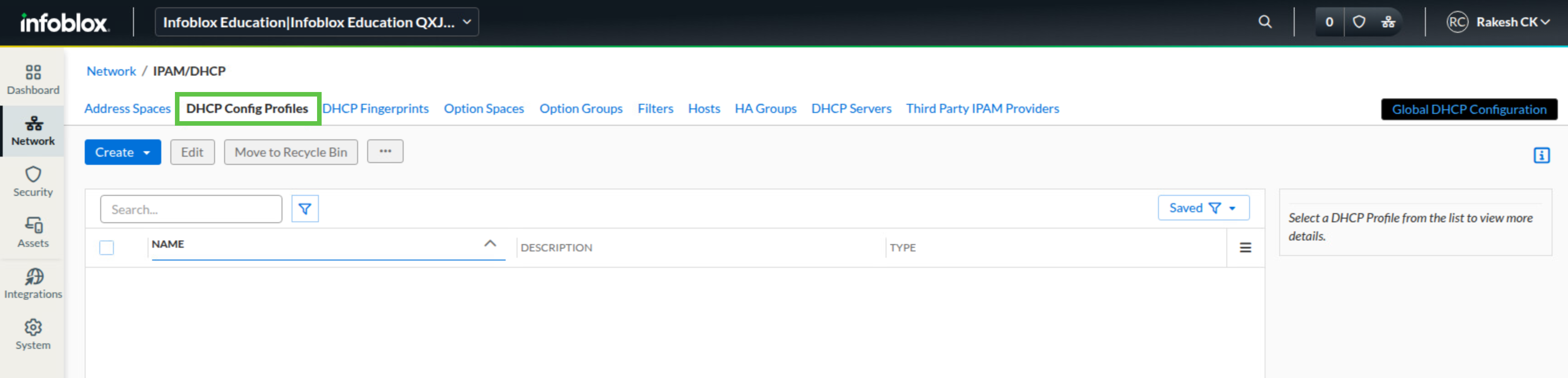The width and height of the screenshot is (1568, 378).
Task: Click the Network breadcrumb link
Action: tap(112, 71)
